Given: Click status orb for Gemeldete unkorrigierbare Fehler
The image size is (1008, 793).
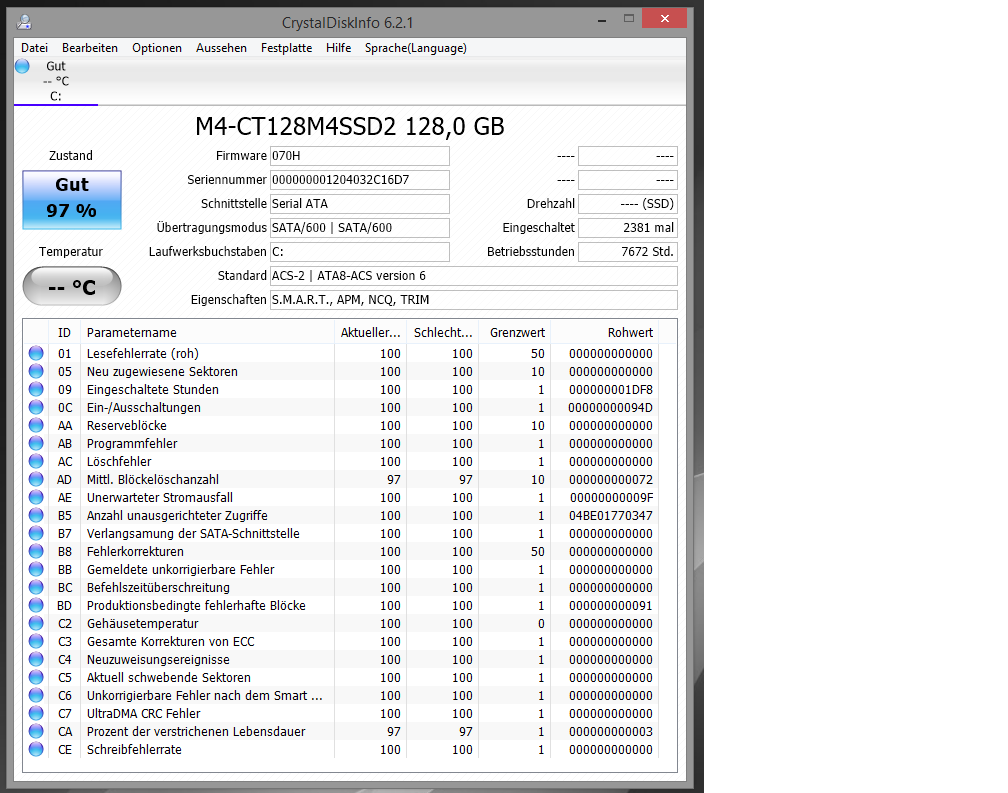Looking at the screenshot, I should [x=36, y=569].
